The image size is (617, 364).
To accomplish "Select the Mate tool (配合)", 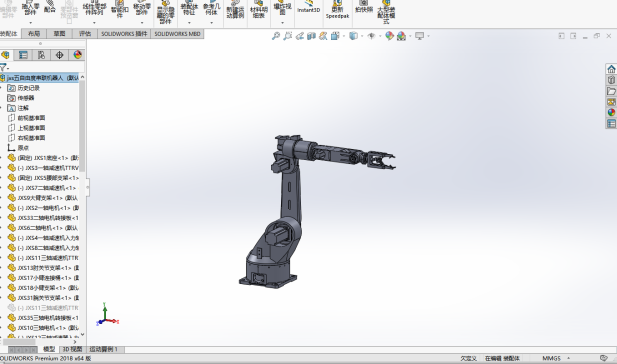I will (50, 7).
